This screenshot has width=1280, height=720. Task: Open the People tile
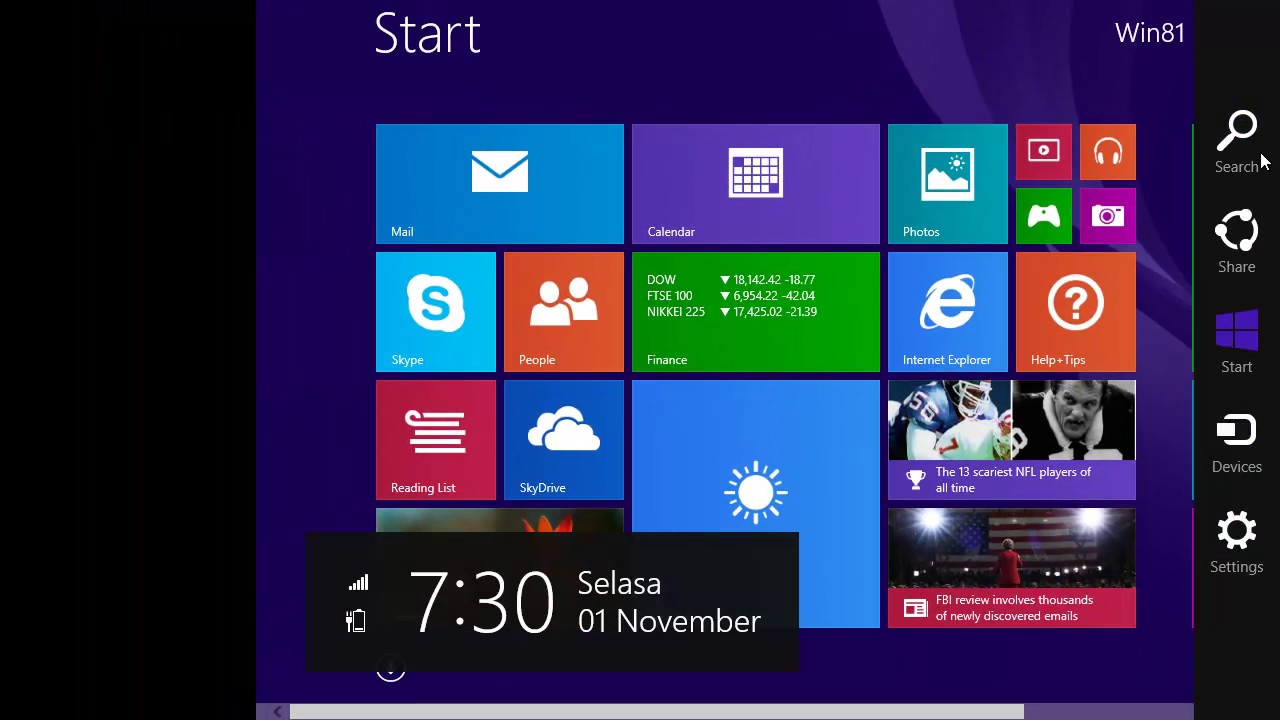564,312
